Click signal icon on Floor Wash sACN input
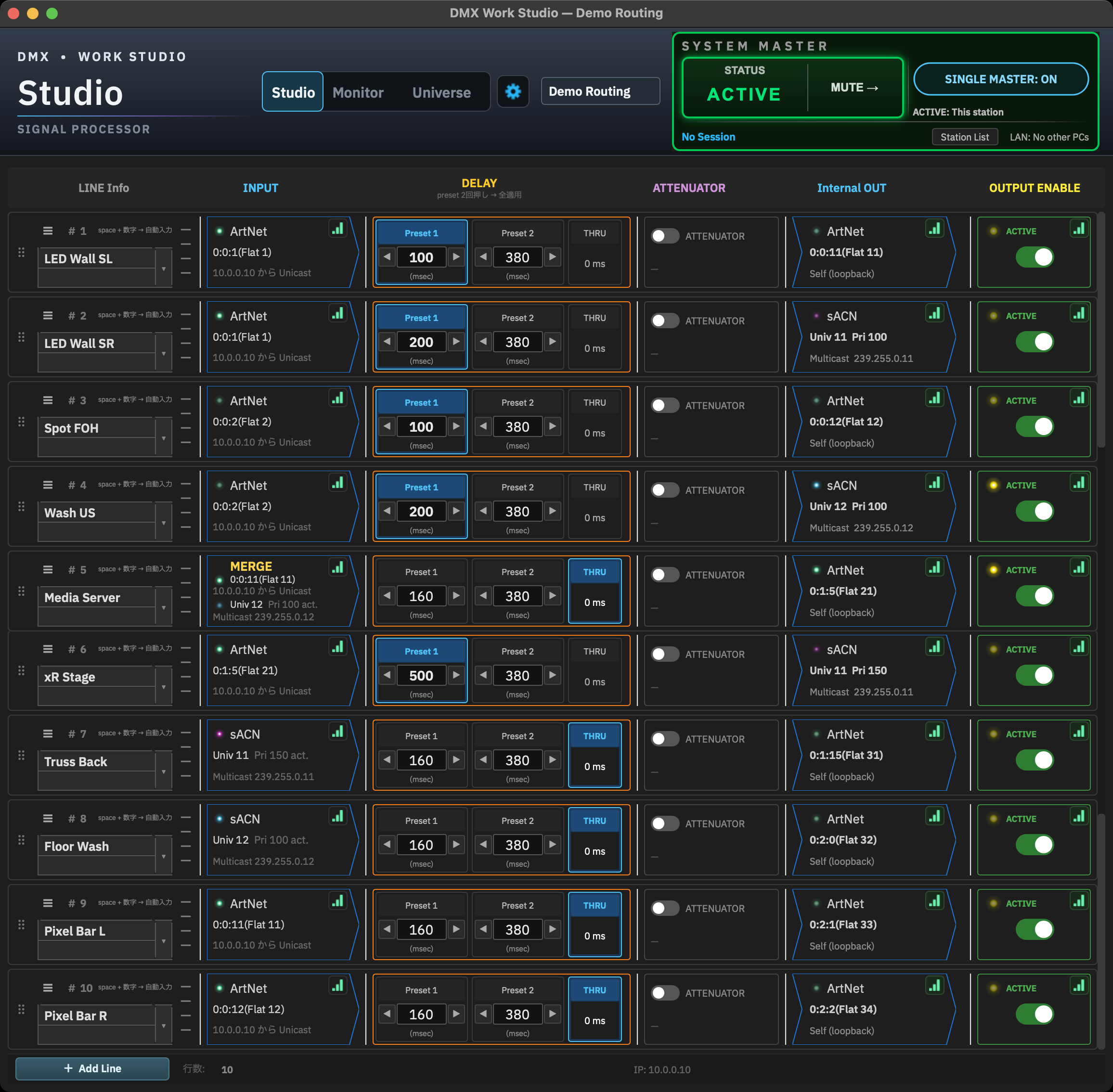Screen dimensions: 1113x1092 point(338,816)
